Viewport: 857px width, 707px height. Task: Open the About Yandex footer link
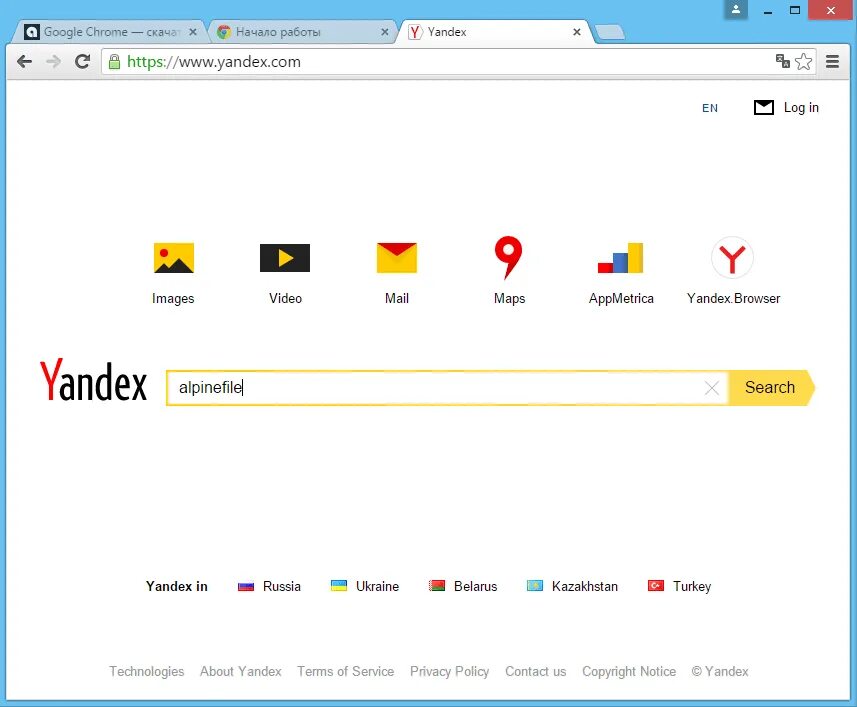coord(240,671)
